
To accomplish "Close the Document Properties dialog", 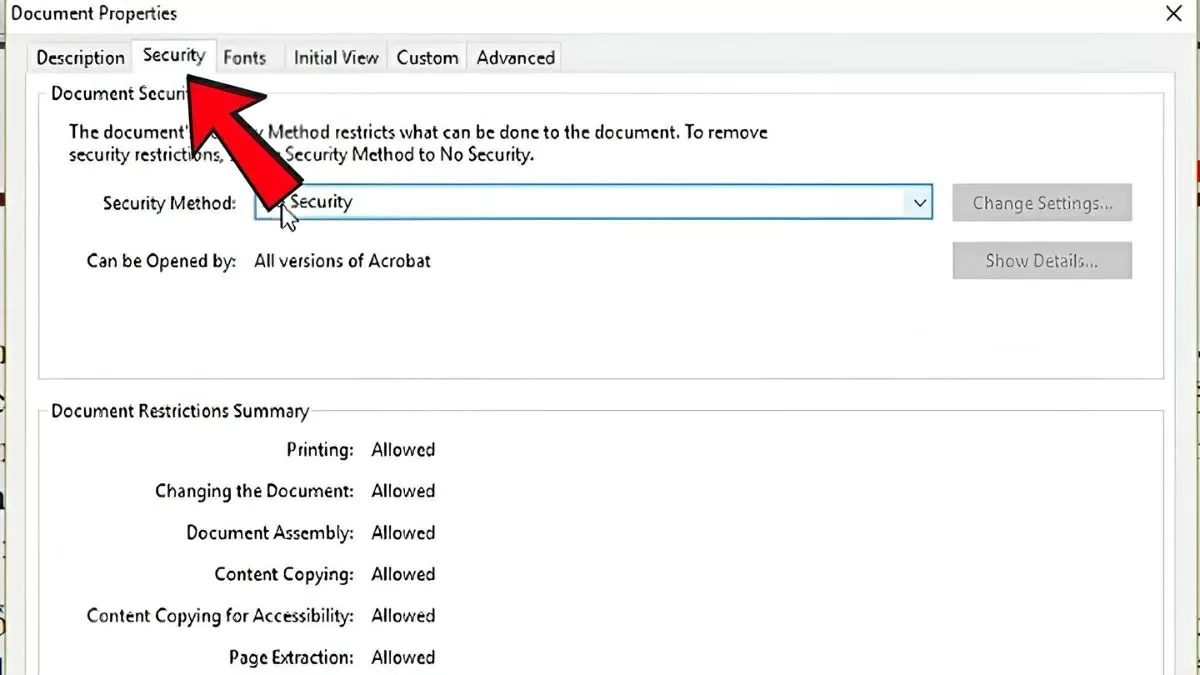I will click(x=1173, y=14).
